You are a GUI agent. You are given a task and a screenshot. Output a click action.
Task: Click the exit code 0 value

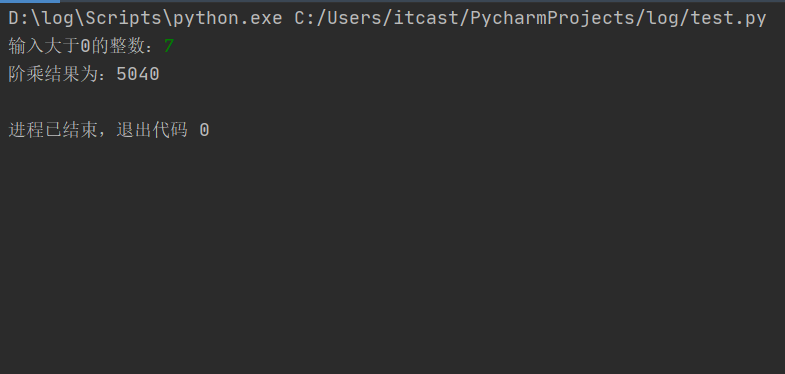(x=204, y=131)
